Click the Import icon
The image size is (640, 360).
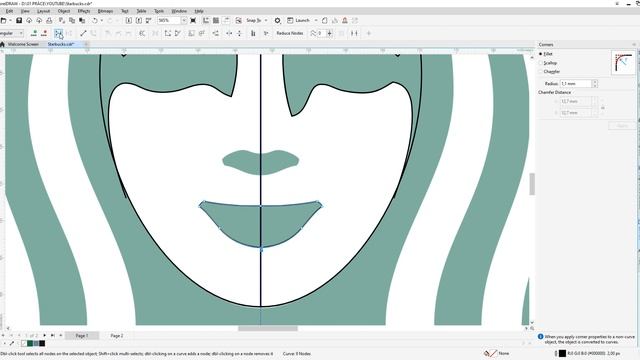[129, 20]
